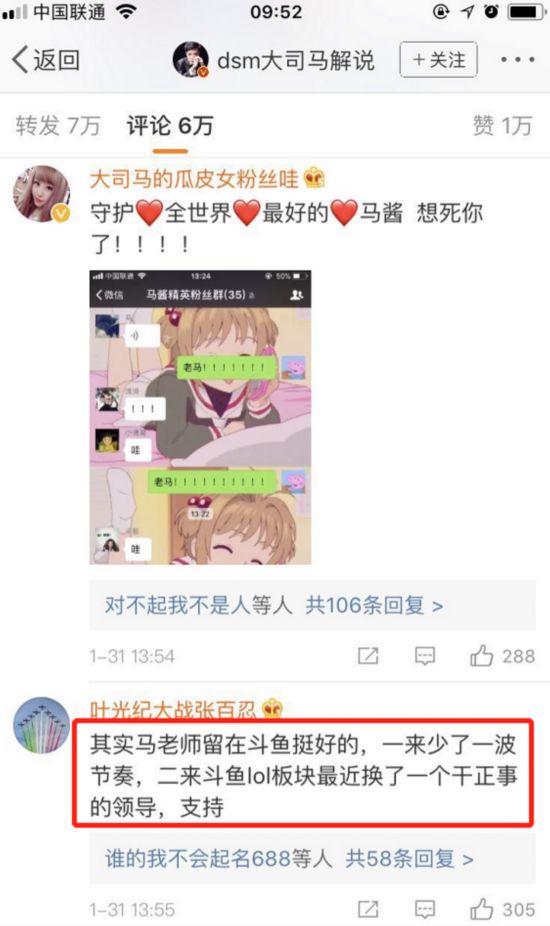Expand 共58条回复 replies
The width and height of the screenshot is (550, 926).
[x=409, y=859]
